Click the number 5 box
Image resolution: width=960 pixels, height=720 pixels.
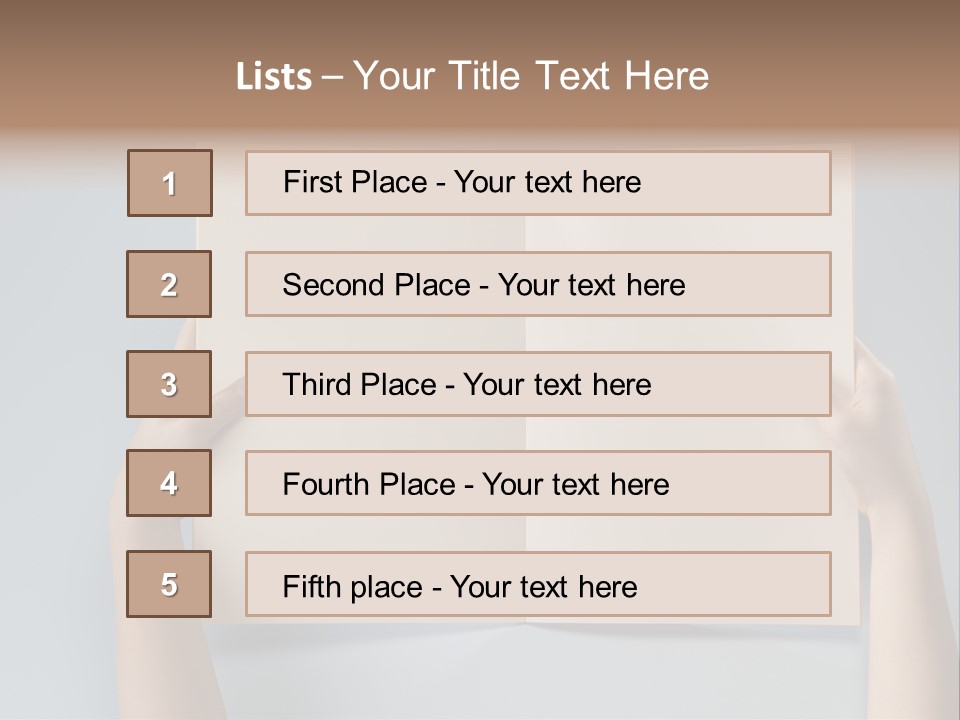pos(169,584)
